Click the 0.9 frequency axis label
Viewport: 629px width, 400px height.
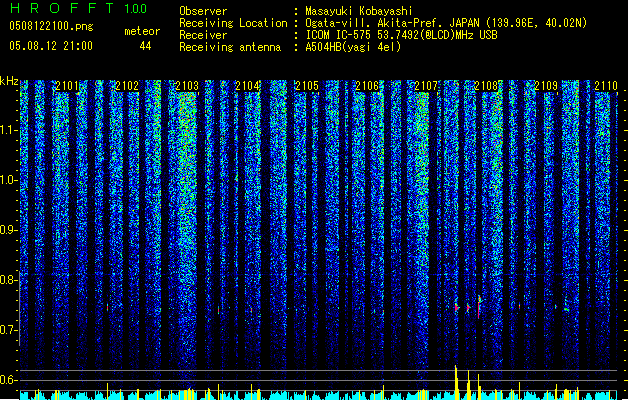(9, 230)
